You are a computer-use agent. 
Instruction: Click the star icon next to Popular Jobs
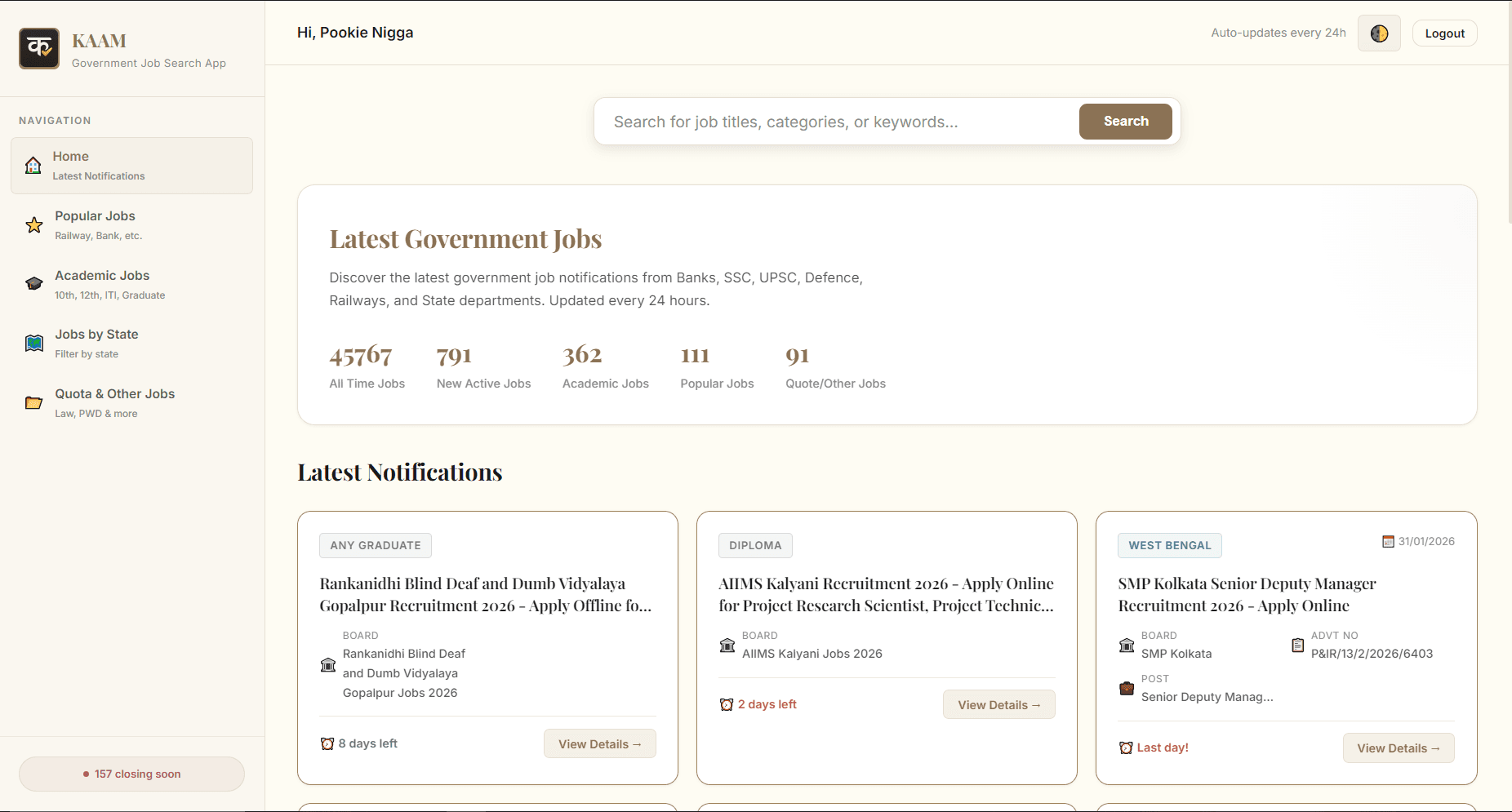click(33, 224)
